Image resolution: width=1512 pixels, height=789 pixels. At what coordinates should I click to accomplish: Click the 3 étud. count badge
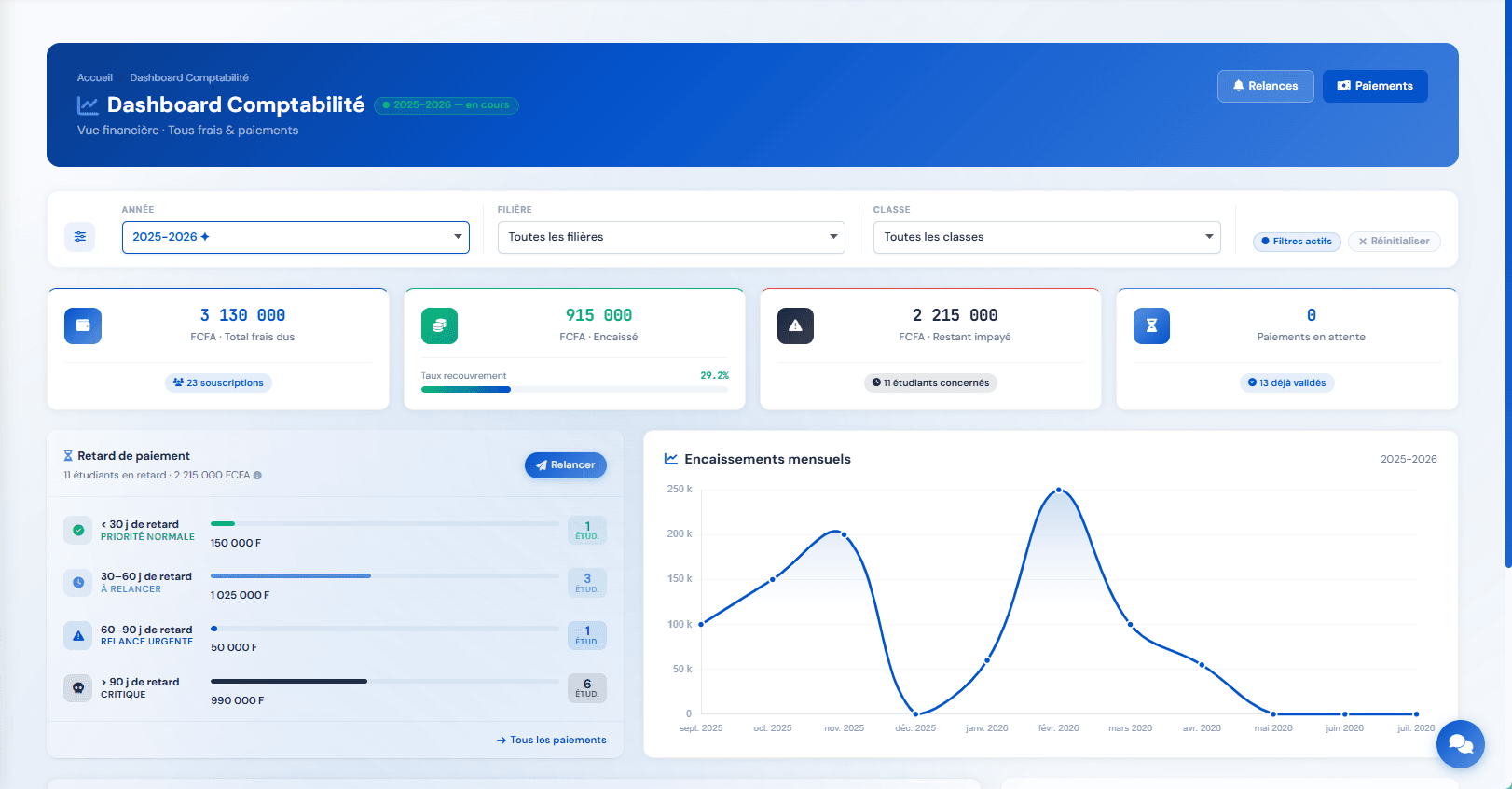(x=587, y=582)
